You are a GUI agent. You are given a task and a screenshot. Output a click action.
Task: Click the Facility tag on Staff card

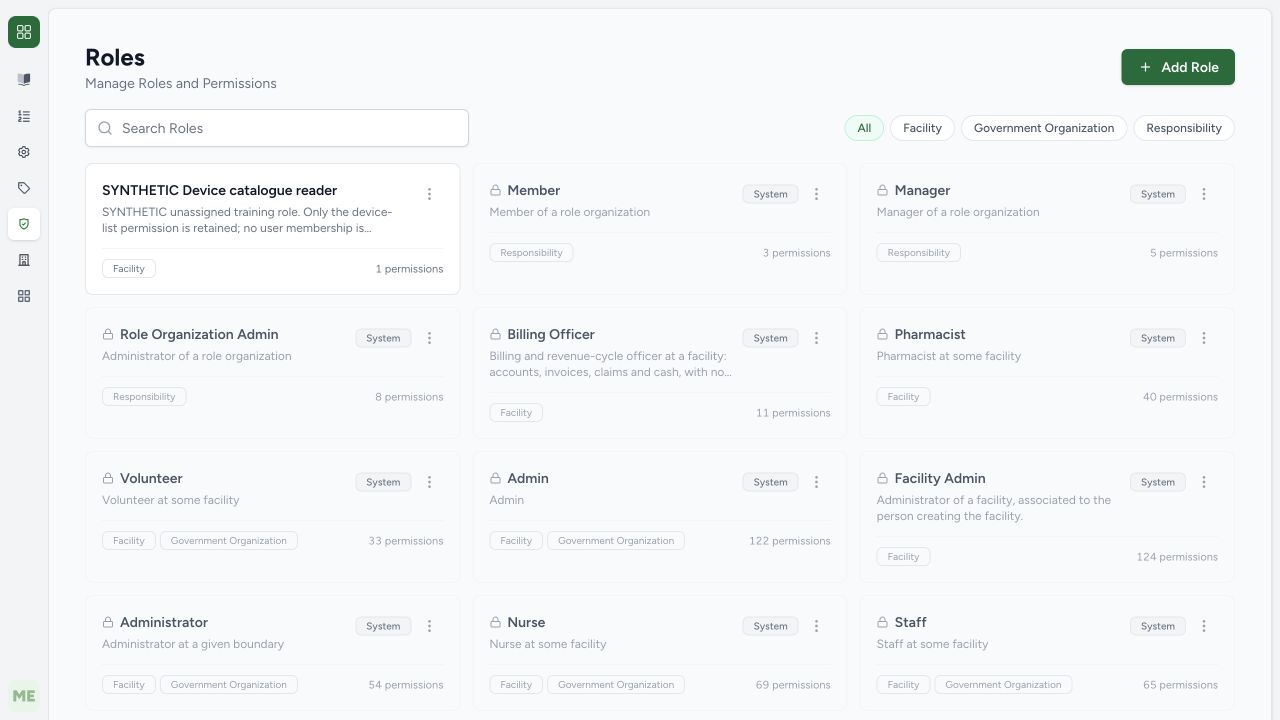tap(903, 685)
